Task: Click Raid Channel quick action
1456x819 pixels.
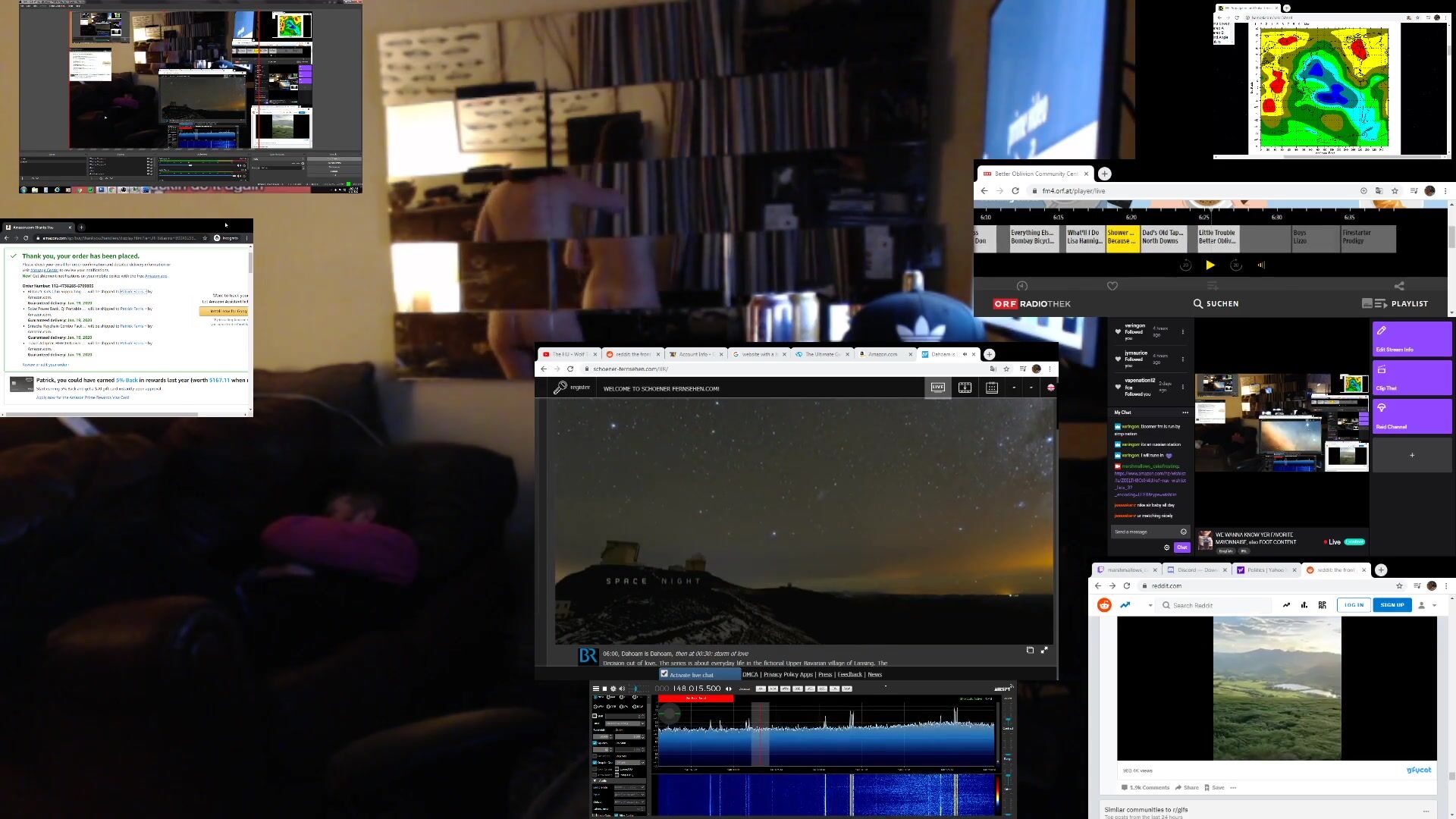Action: coord(1412,416)
